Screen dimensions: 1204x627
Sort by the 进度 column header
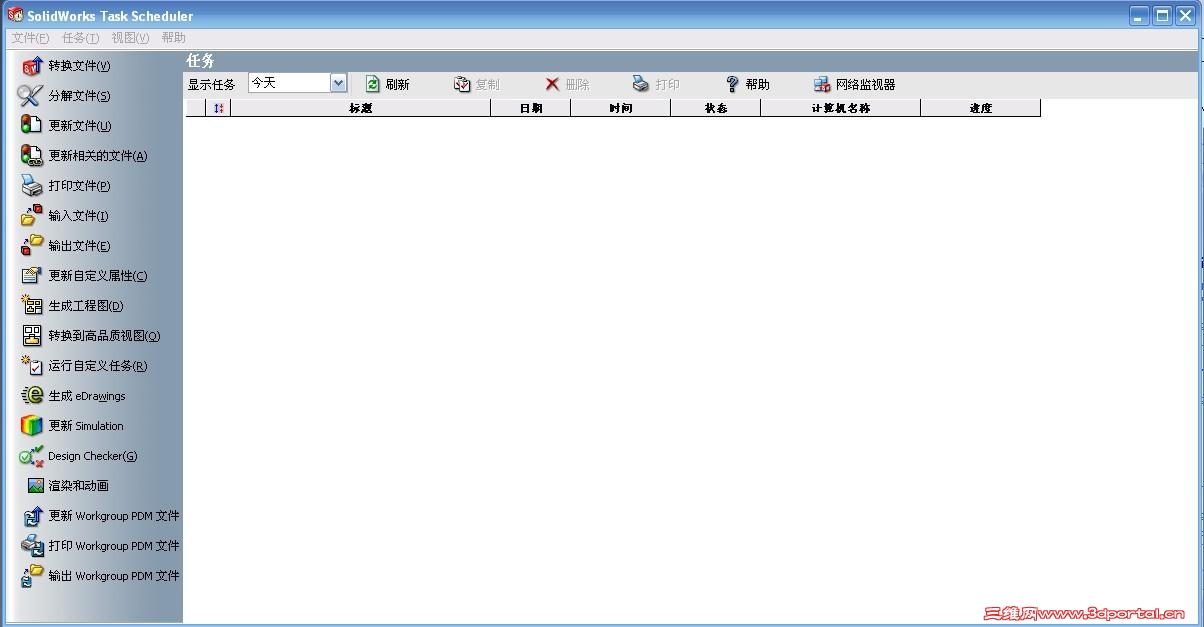point(981,108)
